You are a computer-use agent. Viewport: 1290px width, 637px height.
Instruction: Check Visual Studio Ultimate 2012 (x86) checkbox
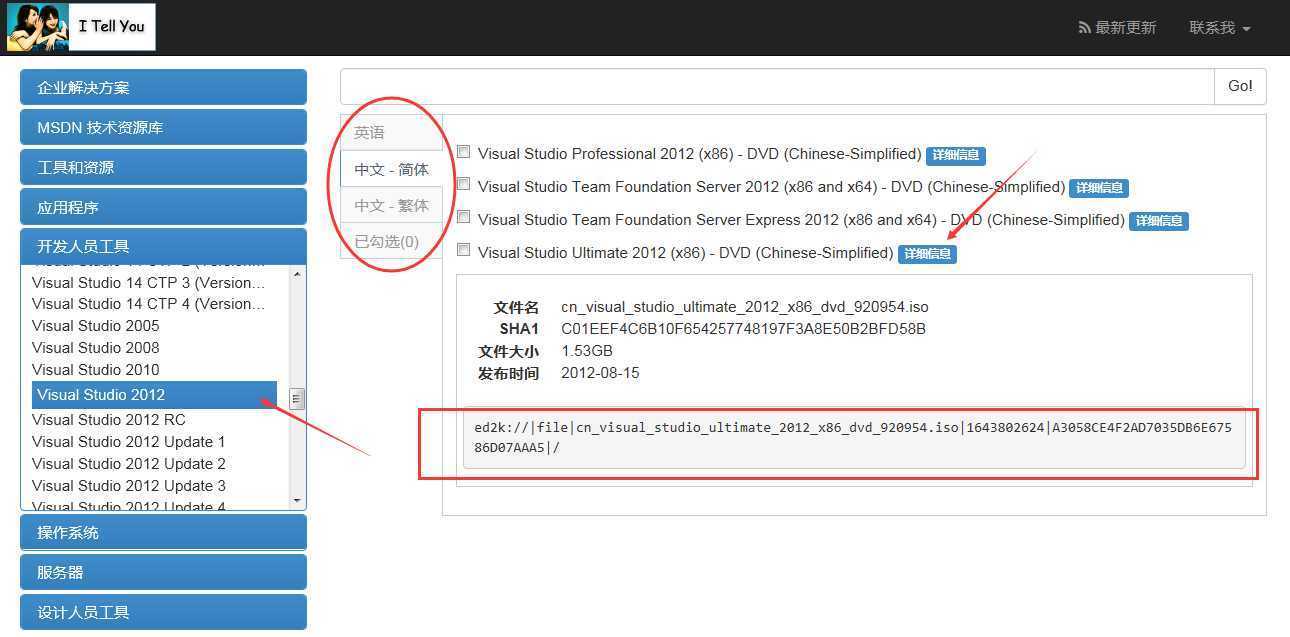pyautogui.click(x=463, y=250)
